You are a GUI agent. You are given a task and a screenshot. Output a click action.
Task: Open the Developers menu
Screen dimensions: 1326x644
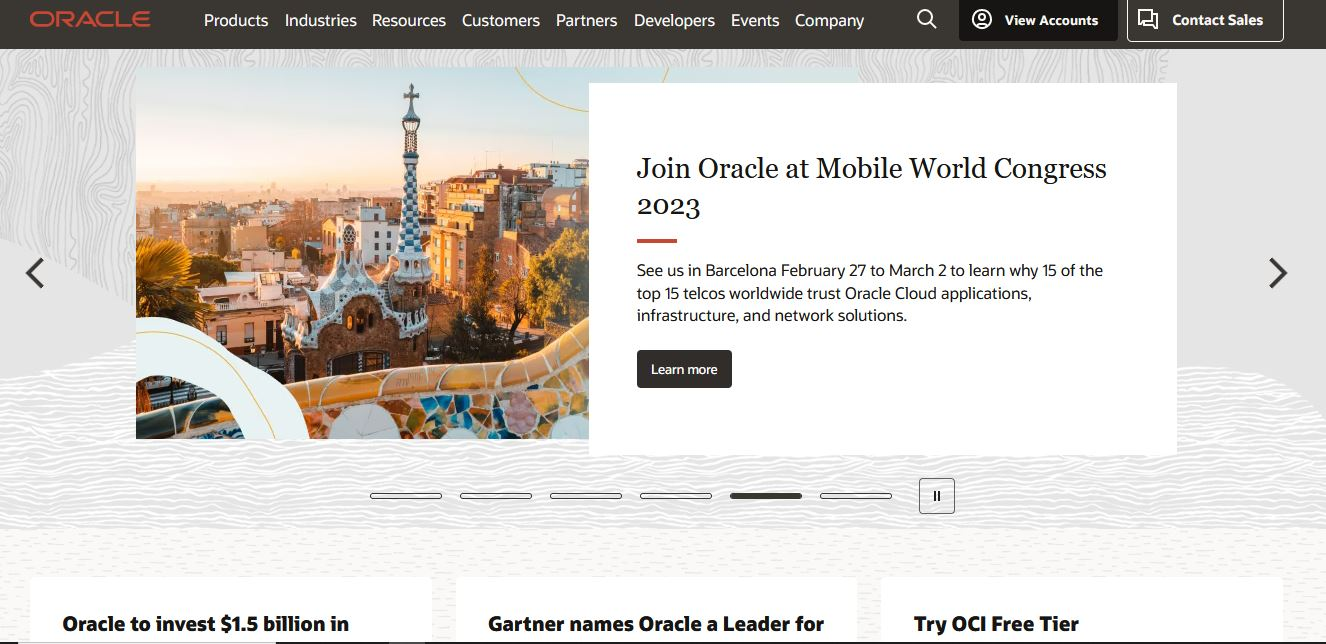pos(674,20)
